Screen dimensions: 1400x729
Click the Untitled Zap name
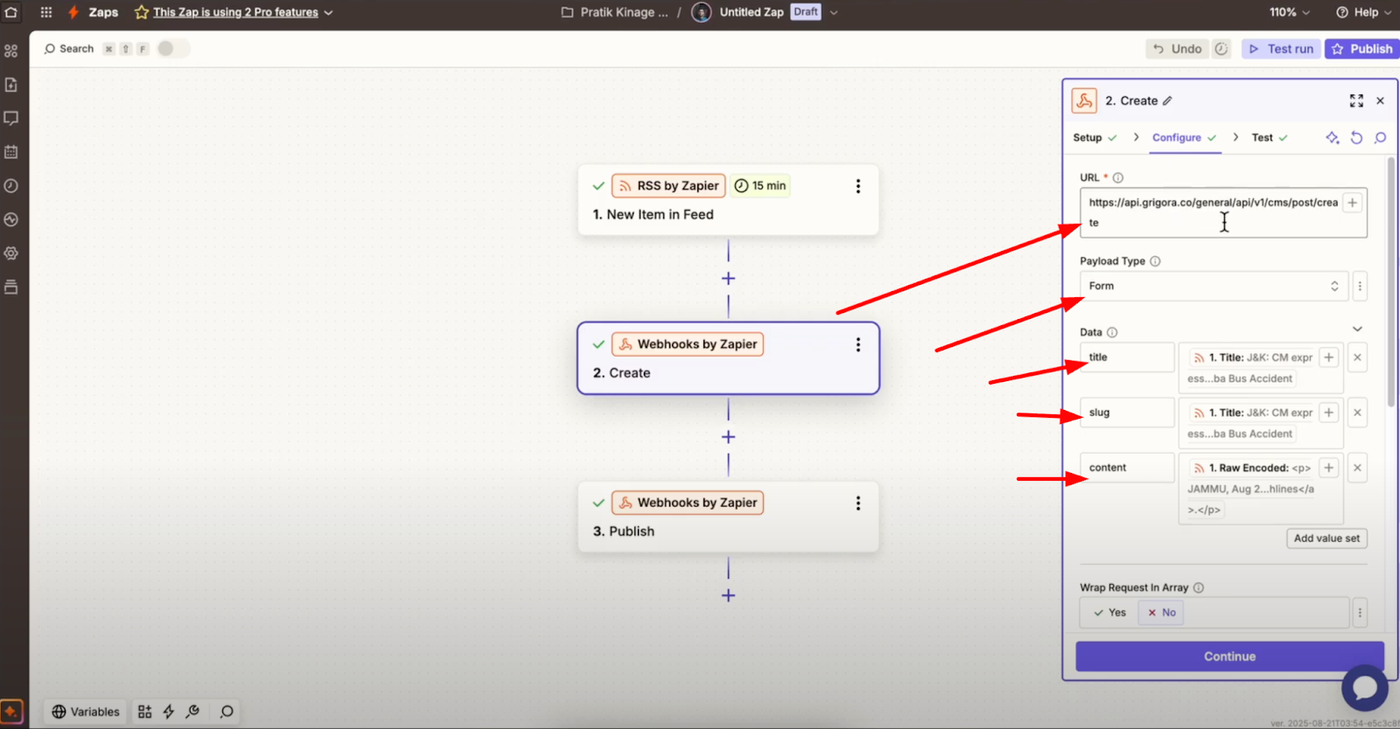(752, 13)
